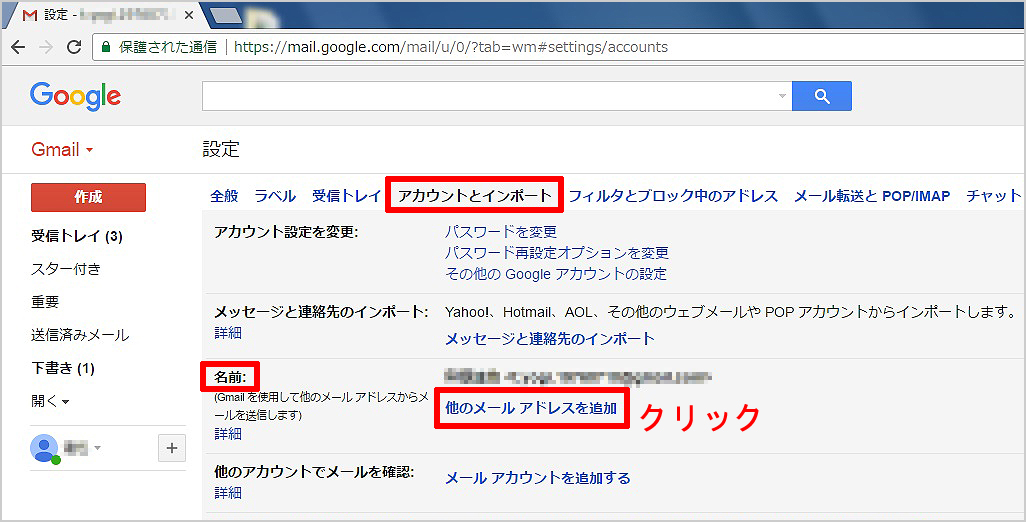The width and height of the screenshot is (1026, 522).
Task: Open the フィルタとブロック中のアドレス tab
Action: click(673, 196)
